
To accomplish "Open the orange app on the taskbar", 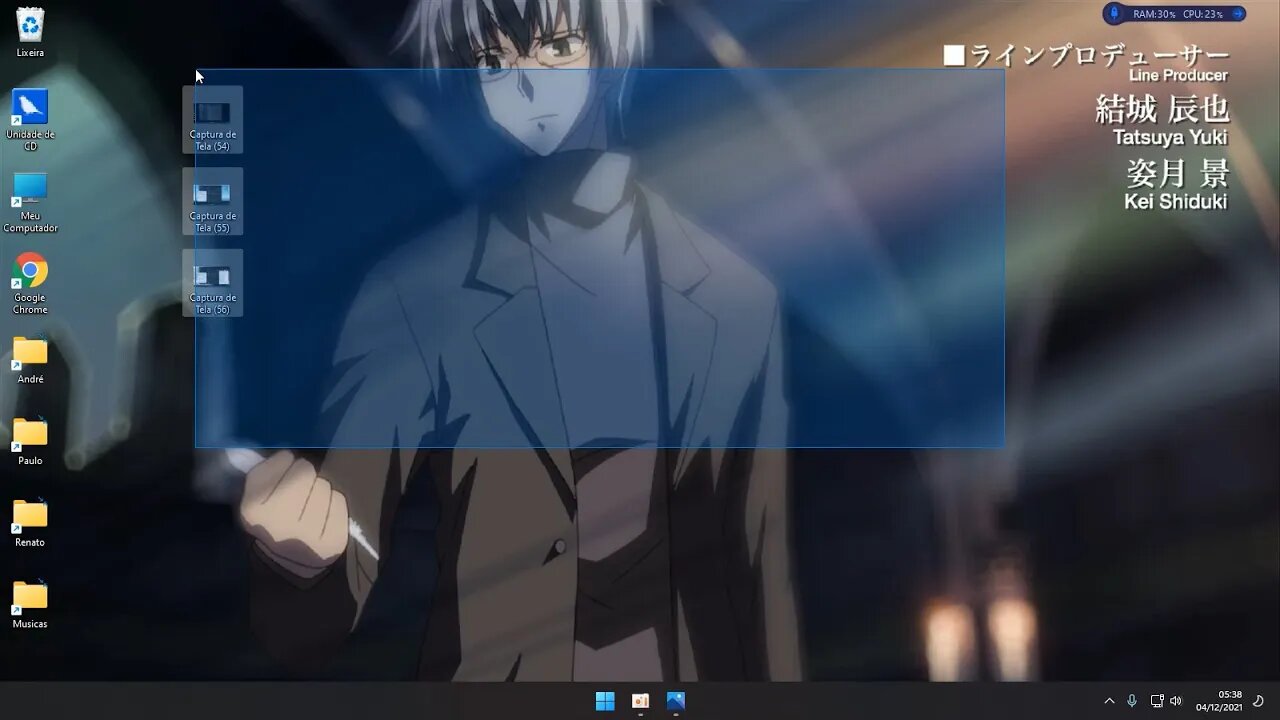I will (x=640, y=701).
